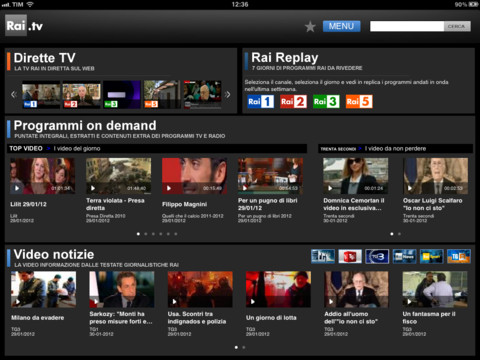Open the Video notizie section heading

[54, 255]
